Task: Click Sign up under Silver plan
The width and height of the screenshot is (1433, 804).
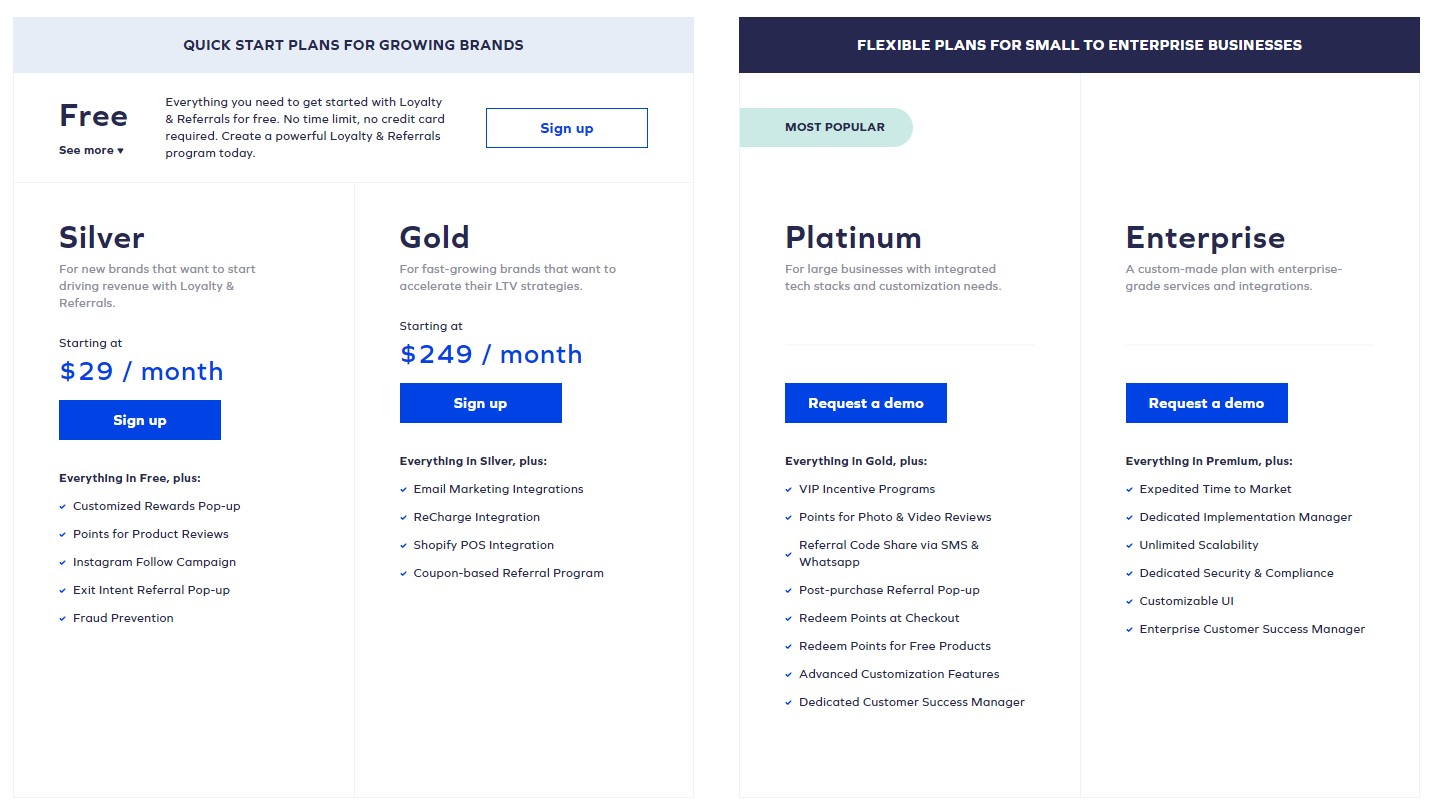Action: pyautogui.click(x=140, y=420)
